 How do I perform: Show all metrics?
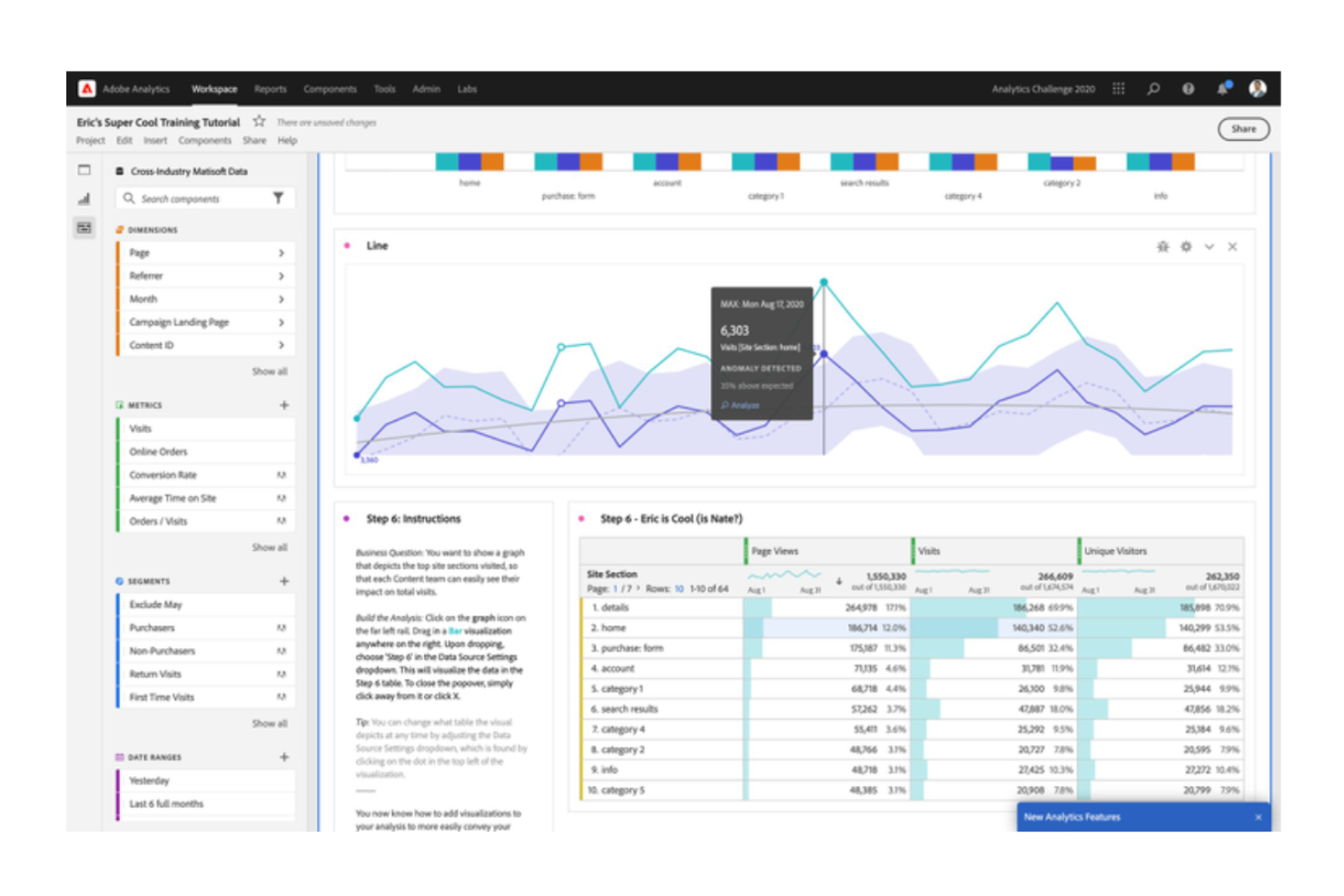click(270, 547)
